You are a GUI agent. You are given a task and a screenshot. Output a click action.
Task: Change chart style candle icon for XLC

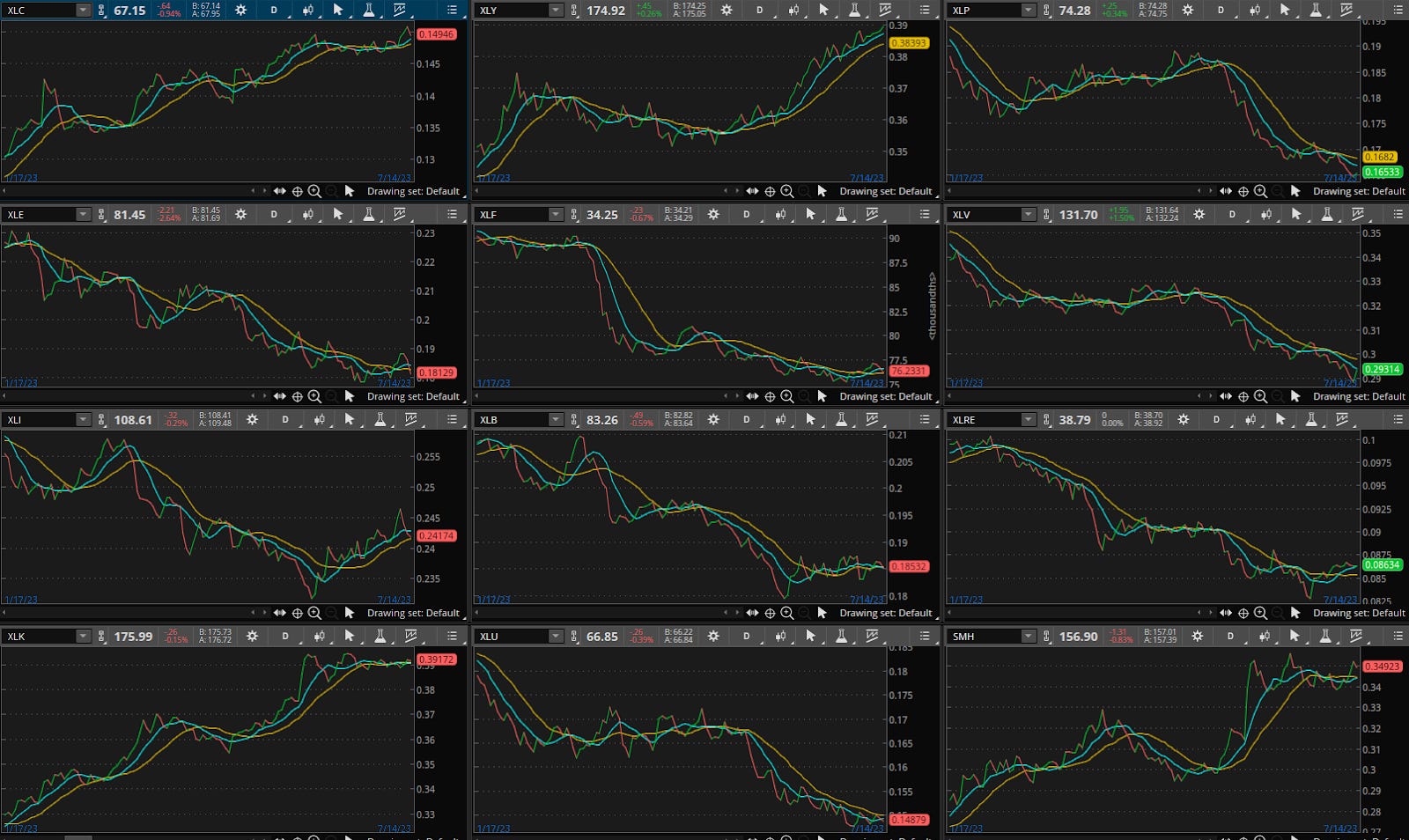pyautogui.click(x=307, y=11)
